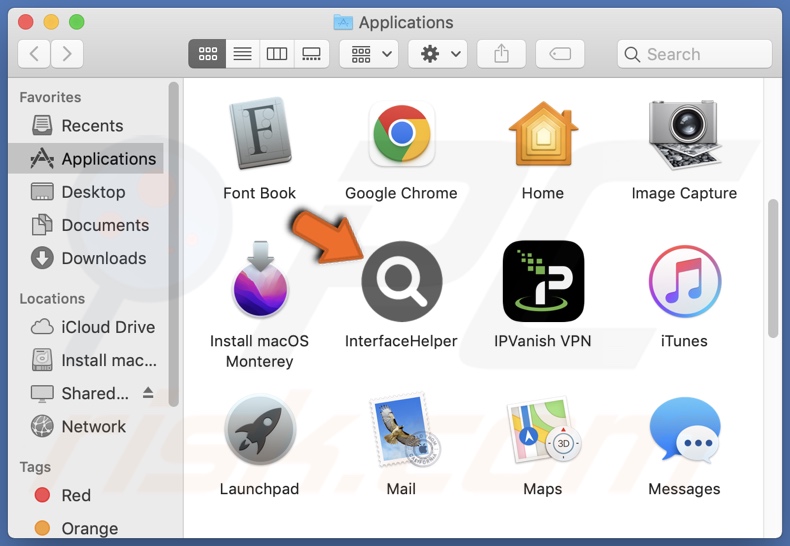
Task: Open Network in the sidebar
Action: 86,427
